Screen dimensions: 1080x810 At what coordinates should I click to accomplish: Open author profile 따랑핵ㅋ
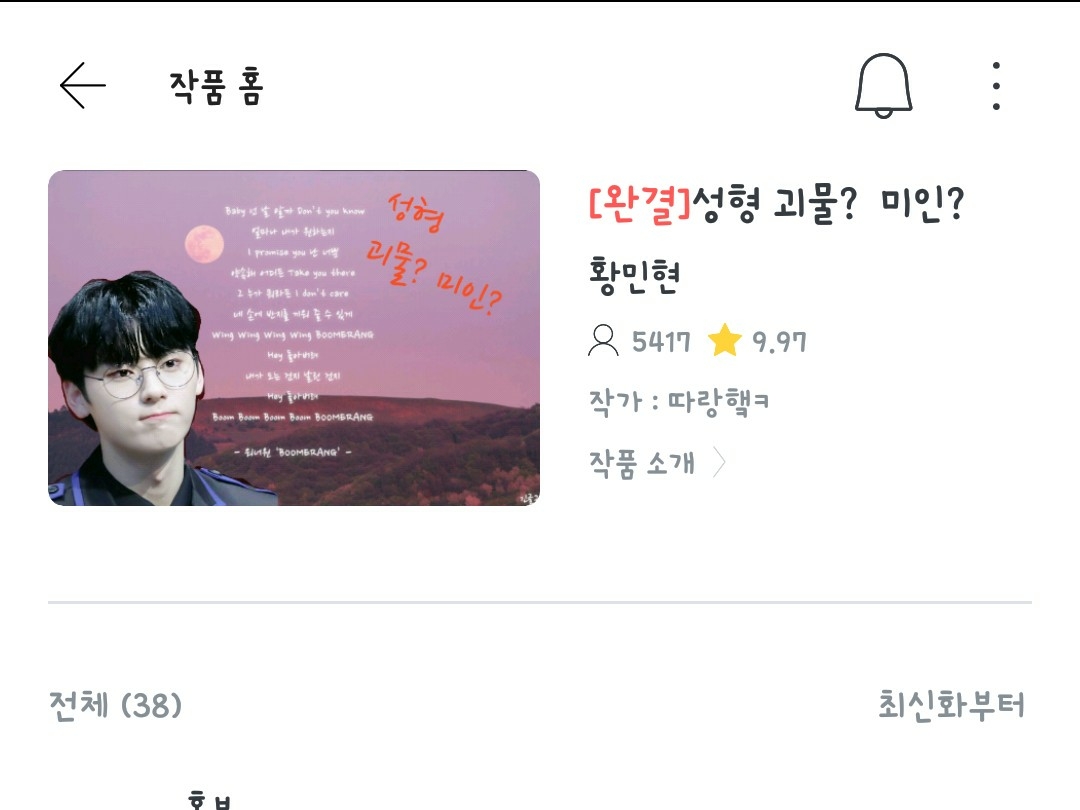click(x=718, y=402)
